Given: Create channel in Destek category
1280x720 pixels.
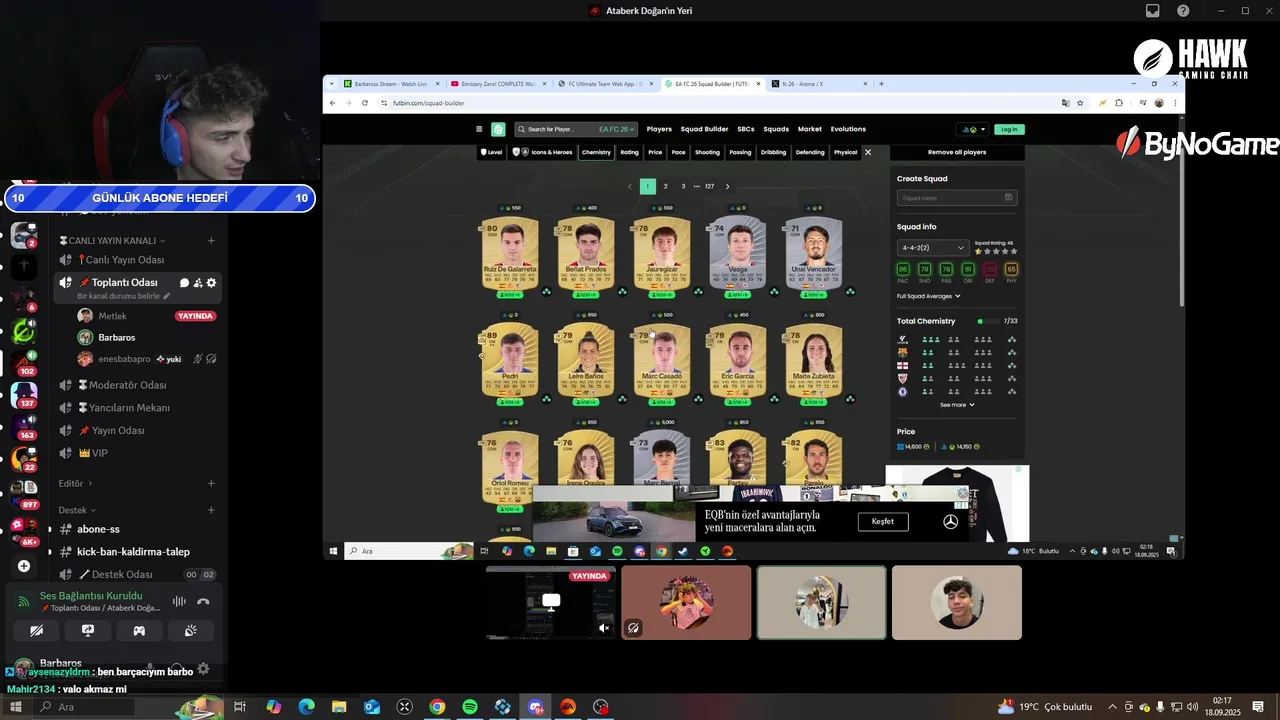Looking at the screenshot, I should (x=211, y=510).
